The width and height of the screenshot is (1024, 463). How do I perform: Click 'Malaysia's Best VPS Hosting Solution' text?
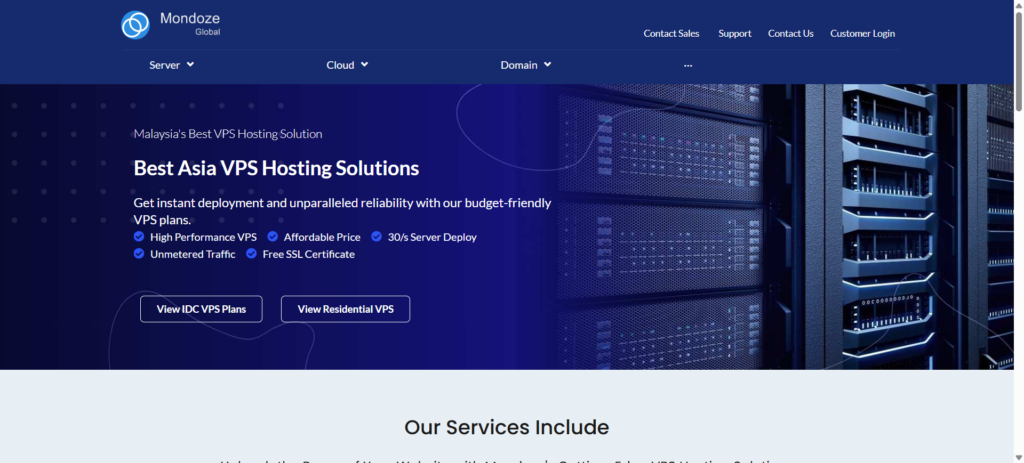[228, 134]
